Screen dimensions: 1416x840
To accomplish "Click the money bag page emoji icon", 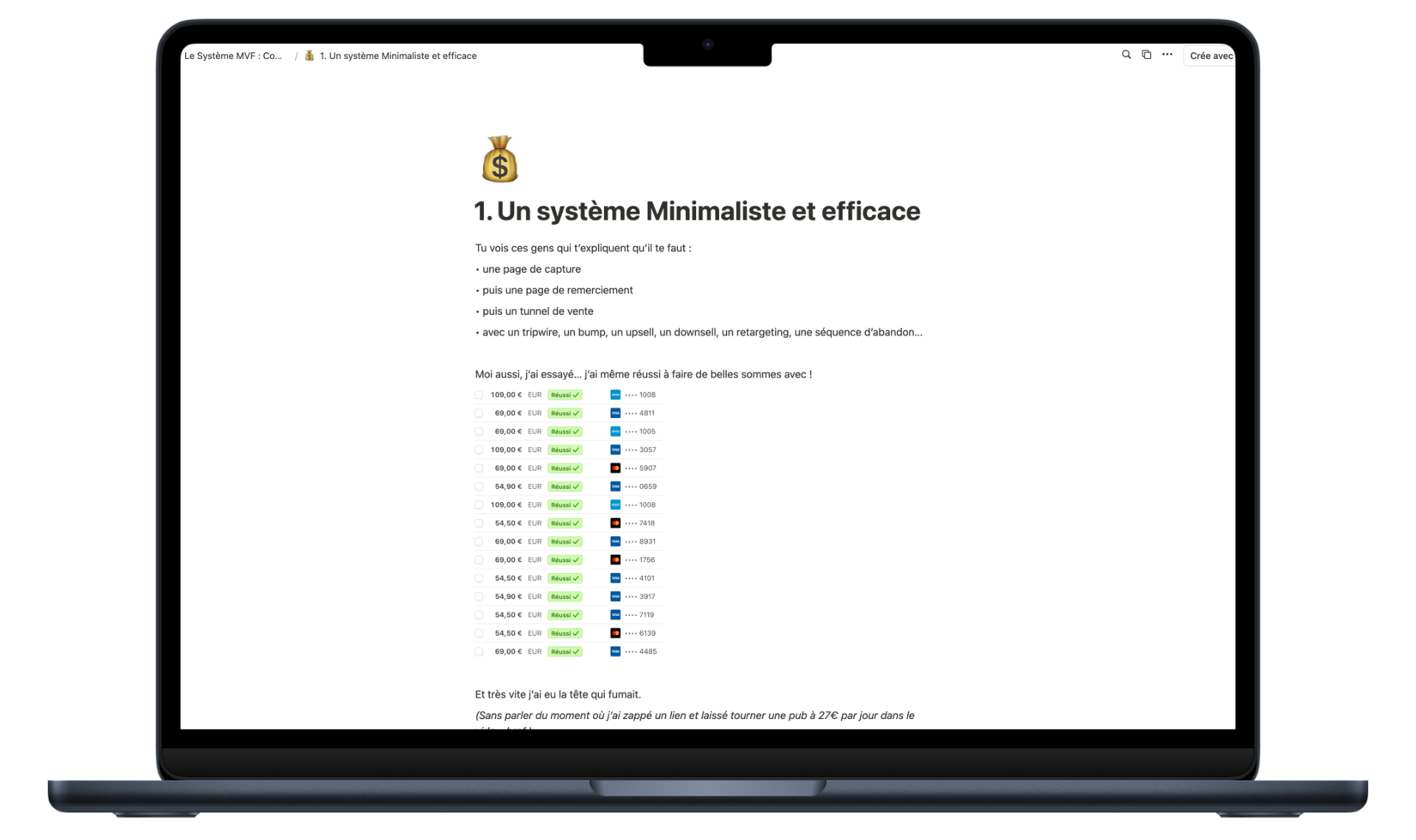I will [x=500, y=159].
